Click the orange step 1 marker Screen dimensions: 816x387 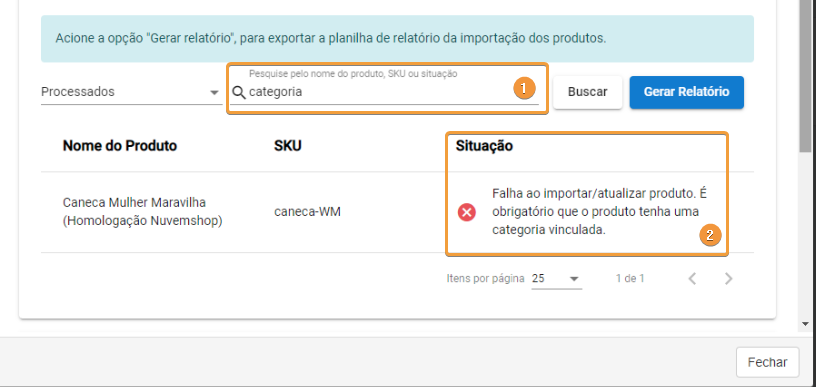point(524,89)
